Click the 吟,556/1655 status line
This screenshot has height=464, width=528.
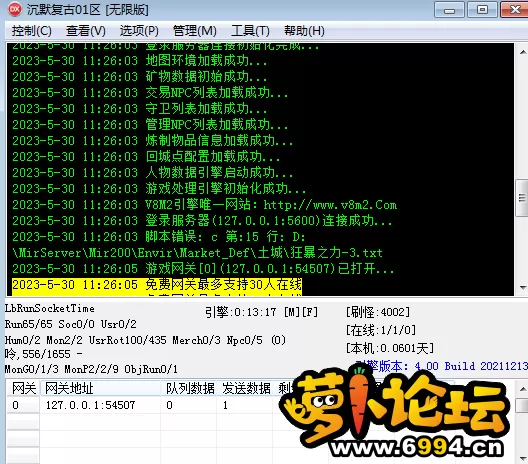point(44,354)
